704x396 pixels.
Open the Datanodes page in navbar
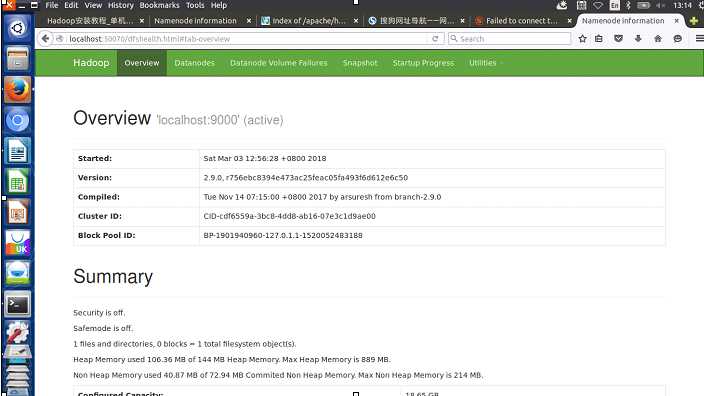(x=194, y=63)
